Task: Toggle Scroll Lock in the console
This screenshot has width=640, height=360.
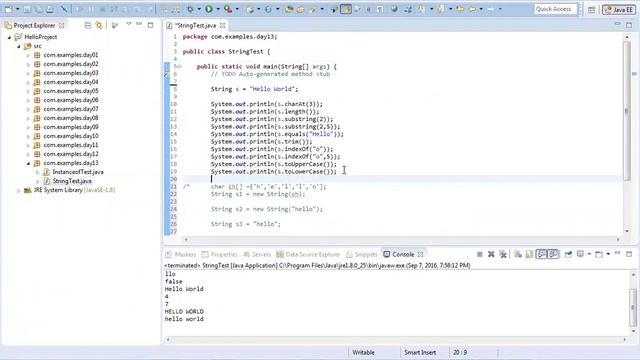Action: (529, 254)
